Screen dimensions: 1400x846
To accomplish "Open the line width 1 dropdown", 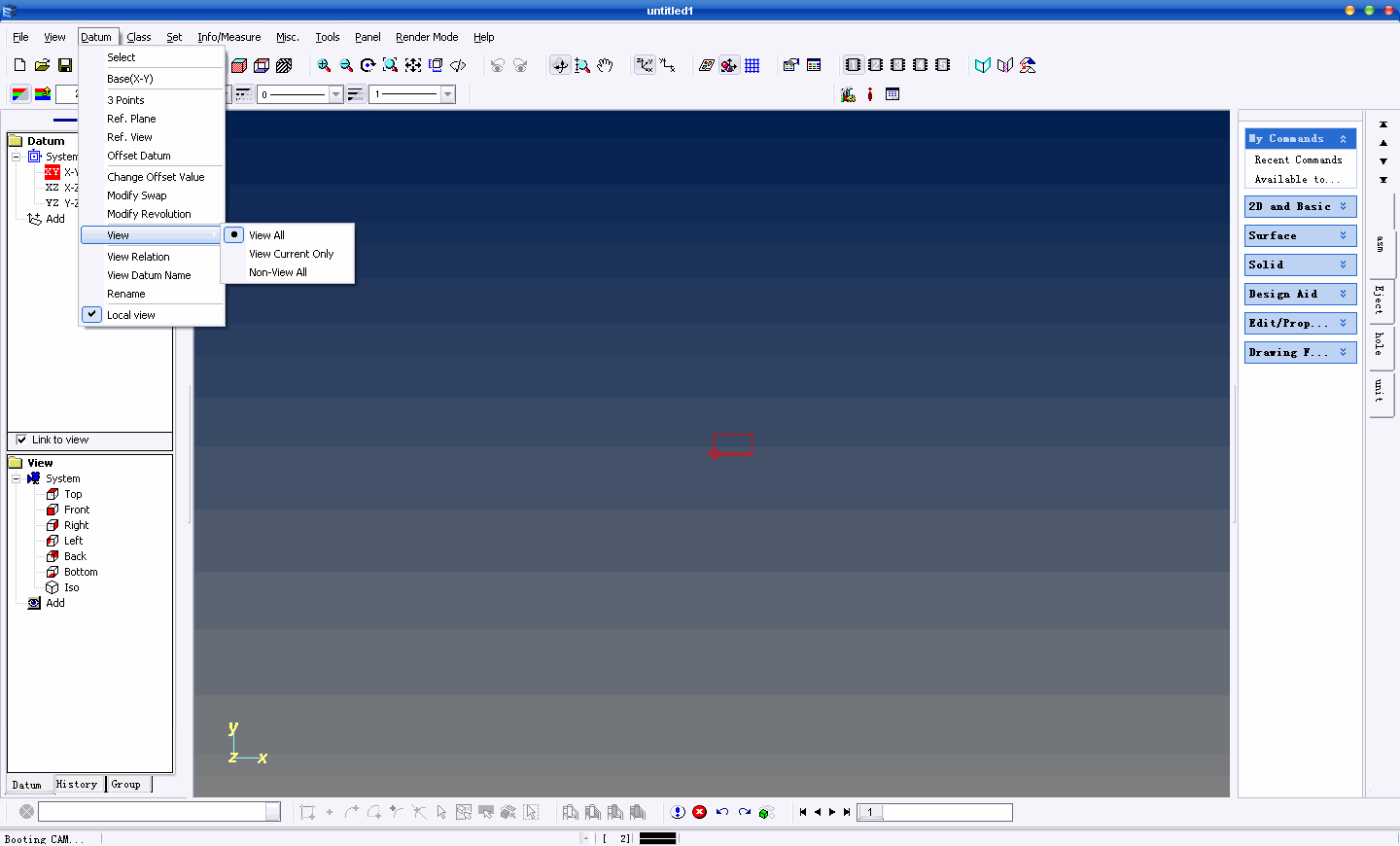I will pos(448,94).
